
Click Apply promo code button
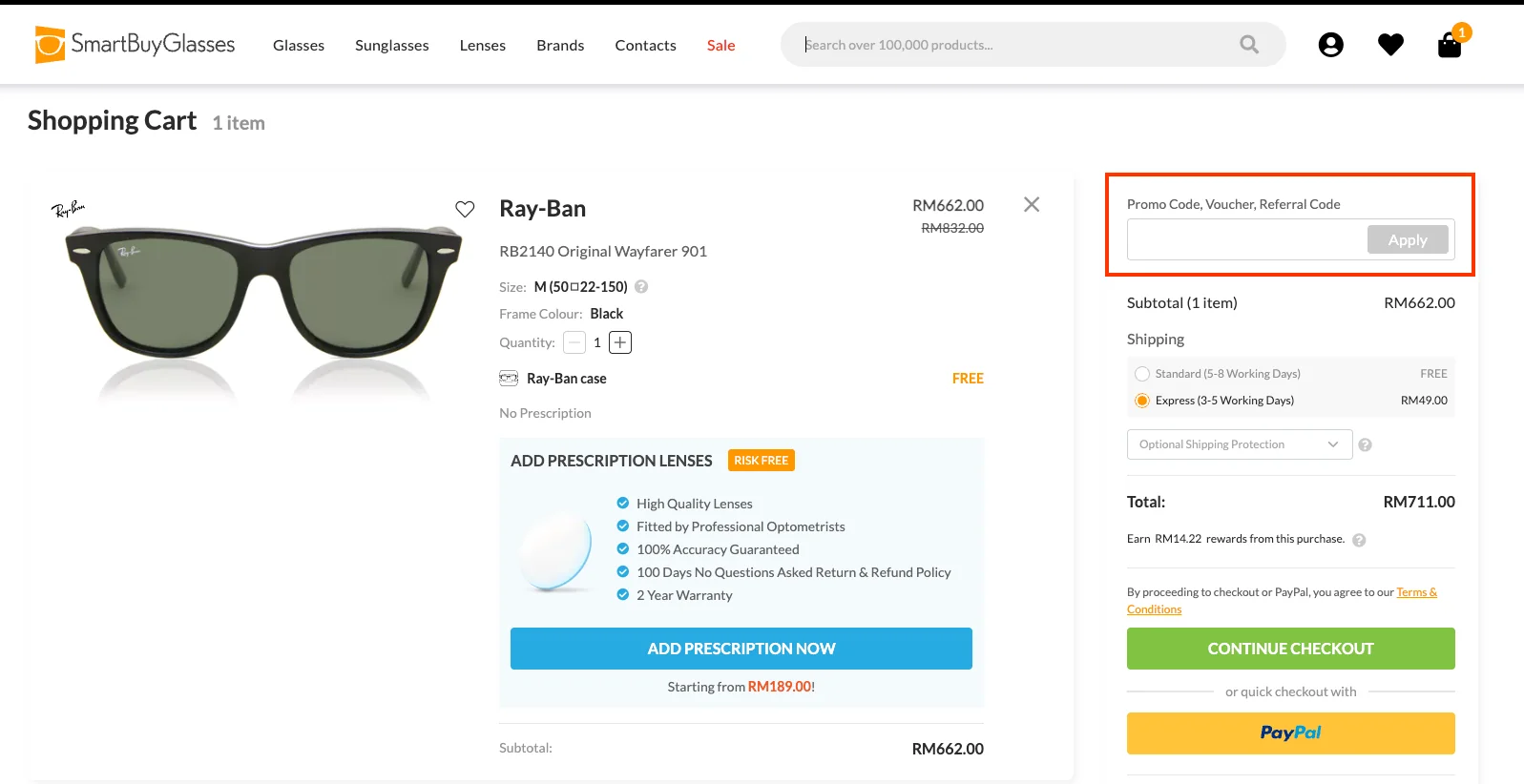click(1408, 239)
